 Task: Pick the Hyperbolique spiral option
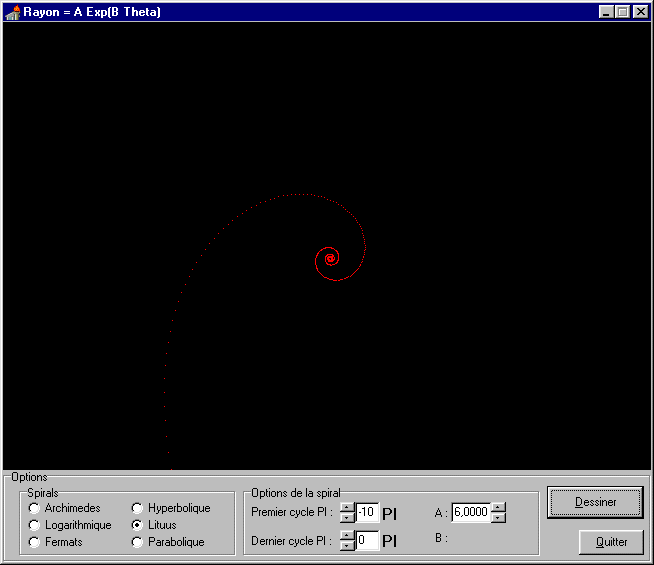point(138,508)
